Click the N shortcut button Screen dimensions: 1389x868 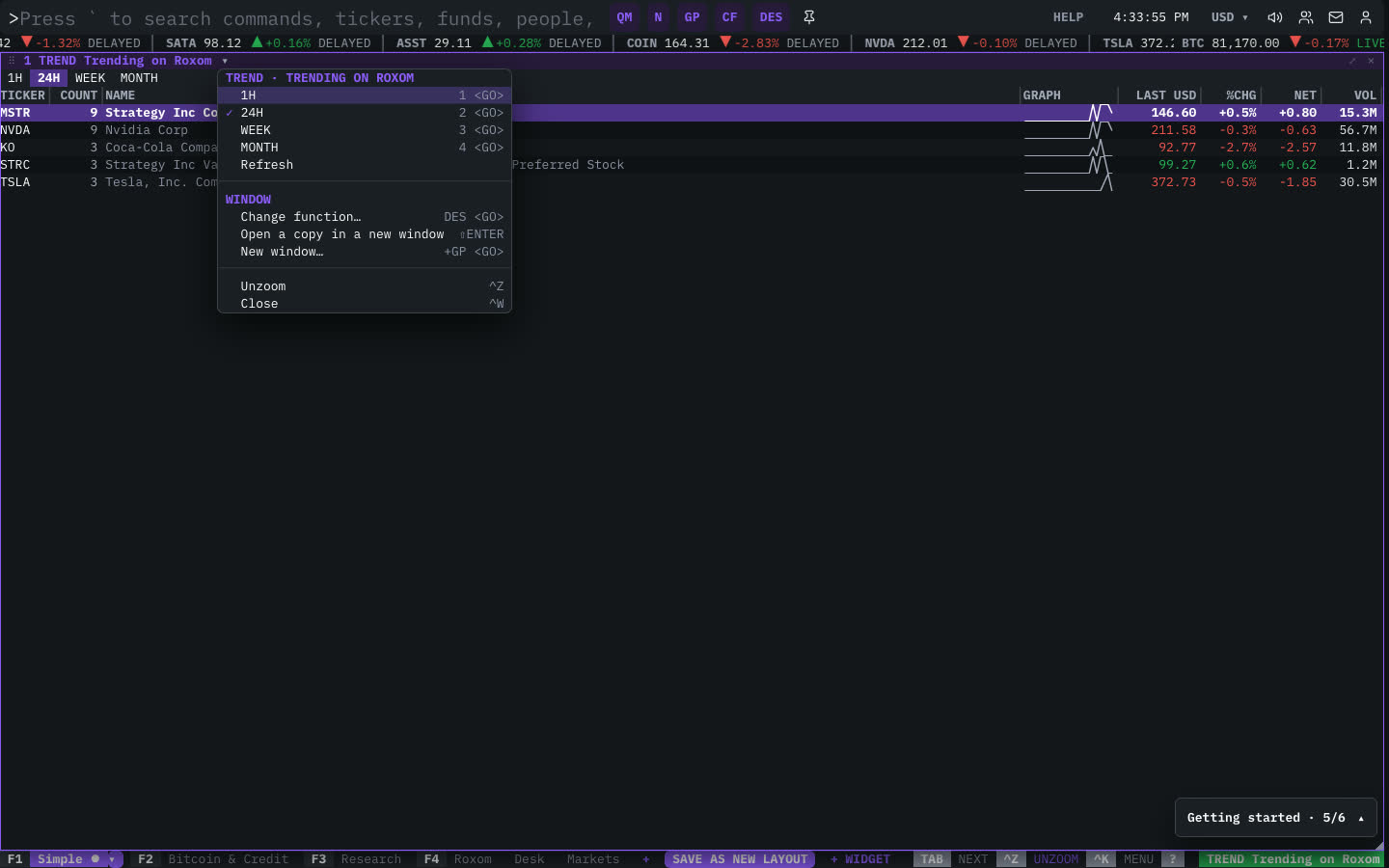click(658, 17)
